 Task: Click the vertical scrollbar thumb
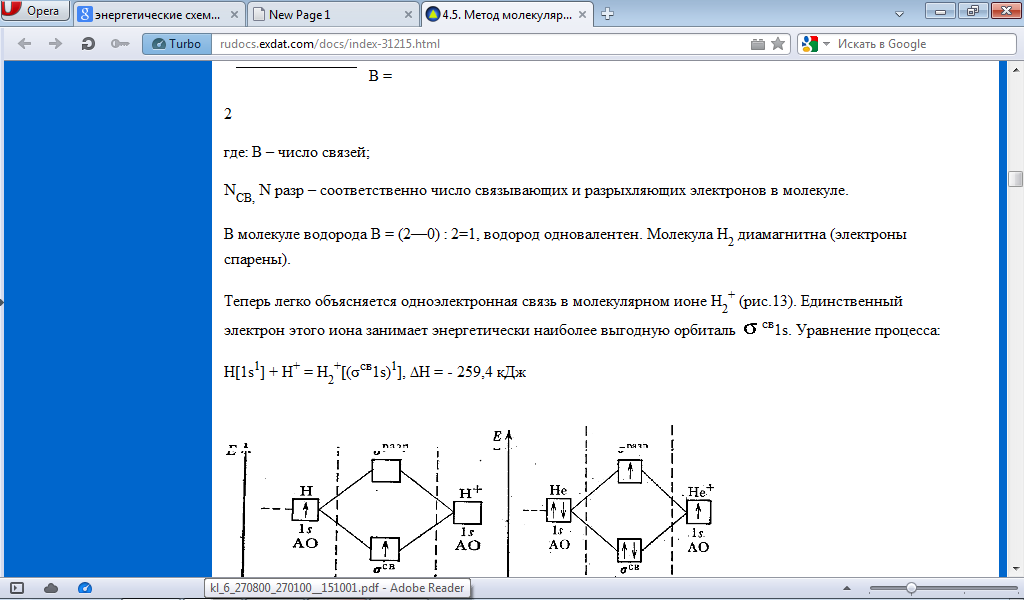tap(1015, 179)
